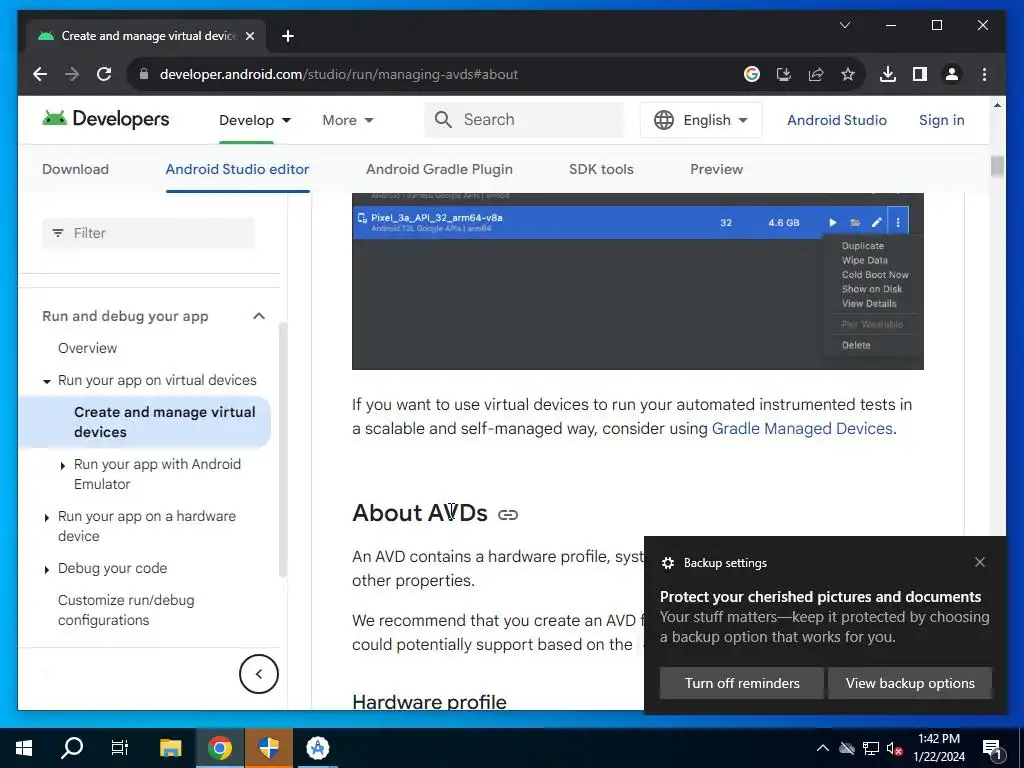
Task: Go back to the previous browser page
Action: pos(40,74)
